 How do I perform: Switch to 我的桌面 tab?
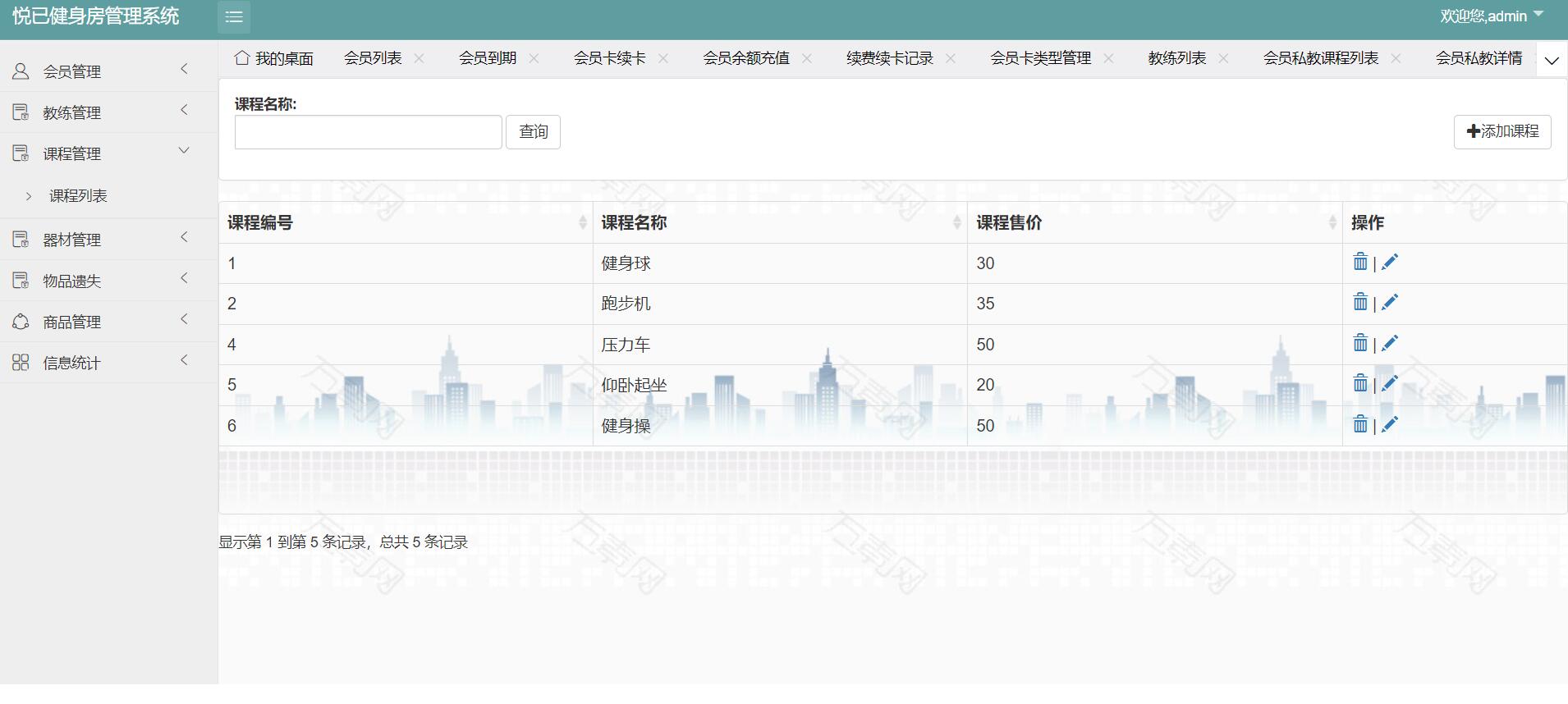[x=274, y=58]
